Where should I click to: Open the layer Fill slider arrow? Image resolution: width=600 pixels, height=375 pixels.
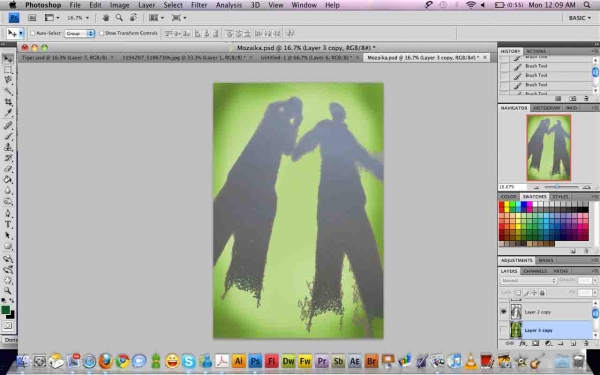[595, 293]
